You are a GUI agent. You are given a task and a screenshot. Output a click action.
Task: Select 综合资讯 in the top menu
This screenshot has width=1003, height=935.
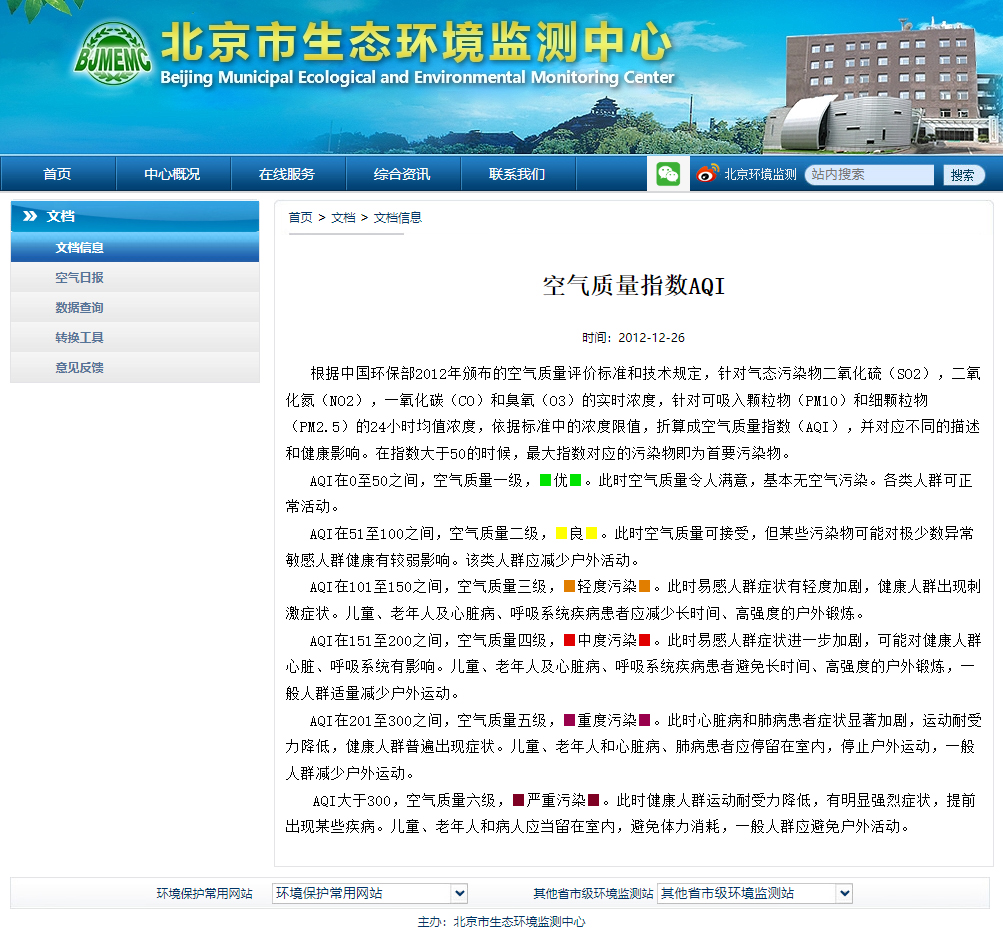click(402, 174)
